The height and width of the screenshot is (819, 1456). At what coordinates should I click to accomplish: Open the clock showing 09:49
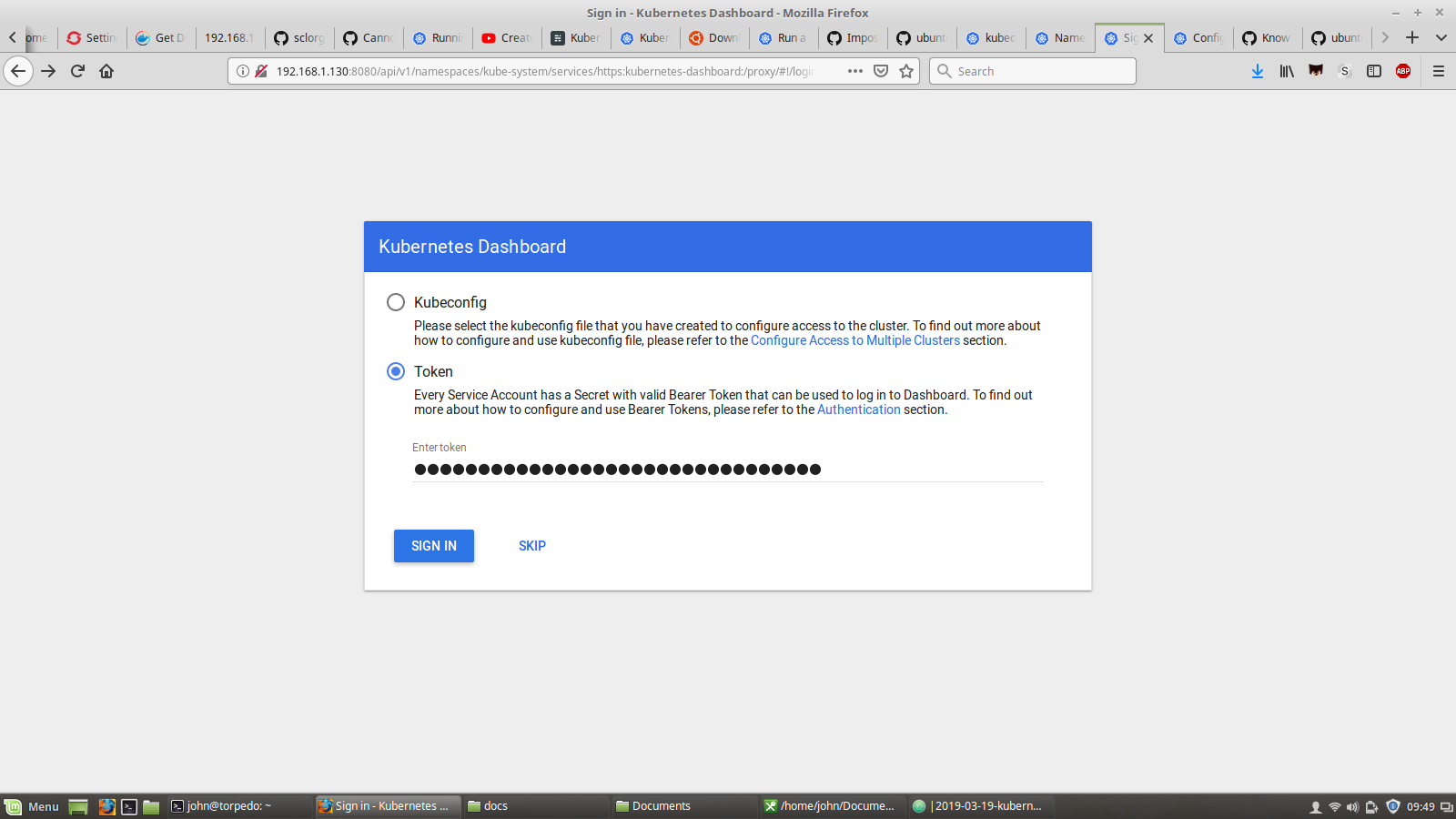click(x=1421, y=807)
